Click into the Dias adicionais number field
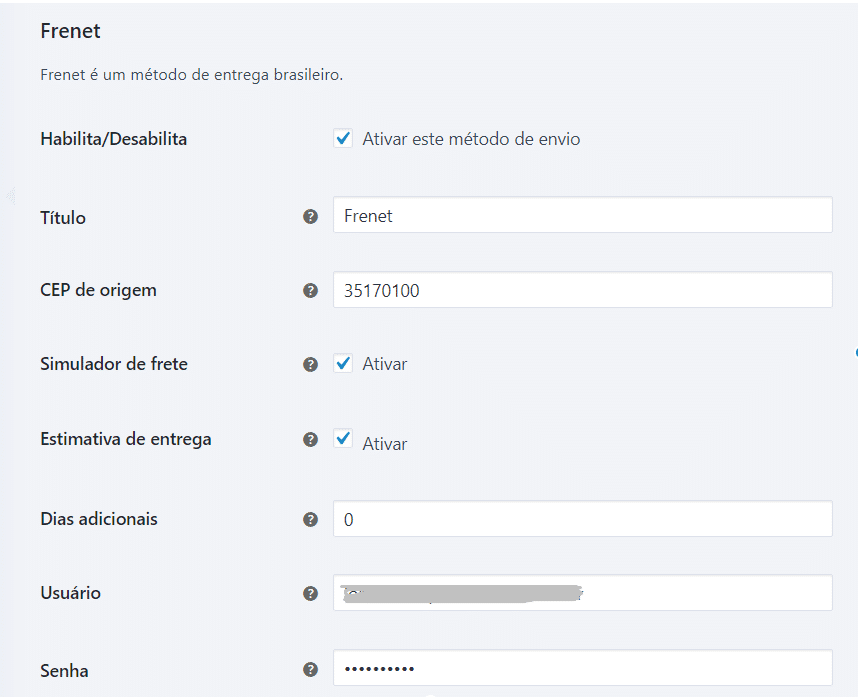The height and width of the screenshot is (697, 858). pos(582,519)
